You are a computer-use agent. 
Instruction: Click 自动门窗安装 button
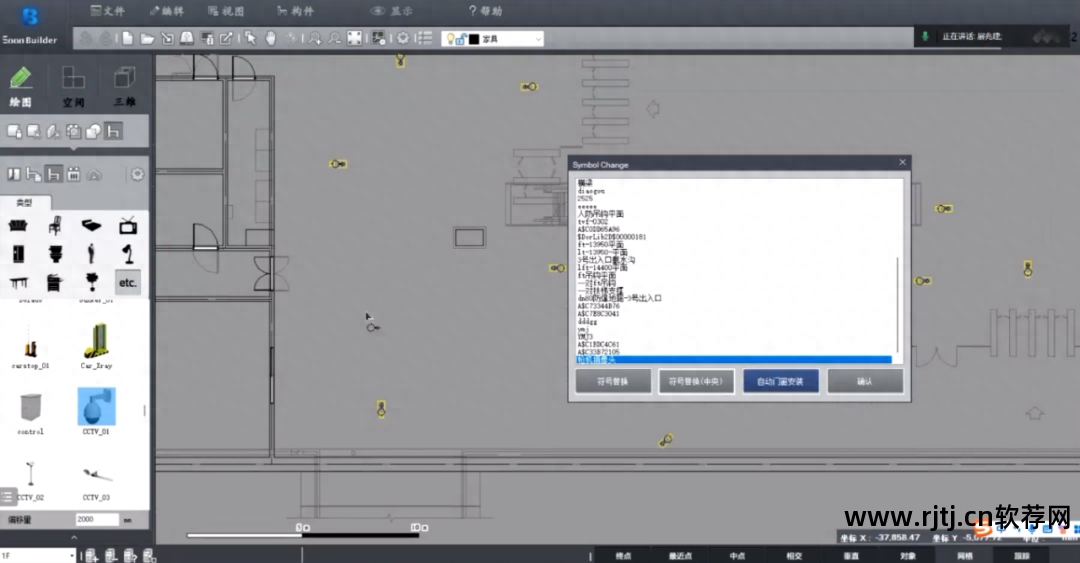click(x=780, y=381)
